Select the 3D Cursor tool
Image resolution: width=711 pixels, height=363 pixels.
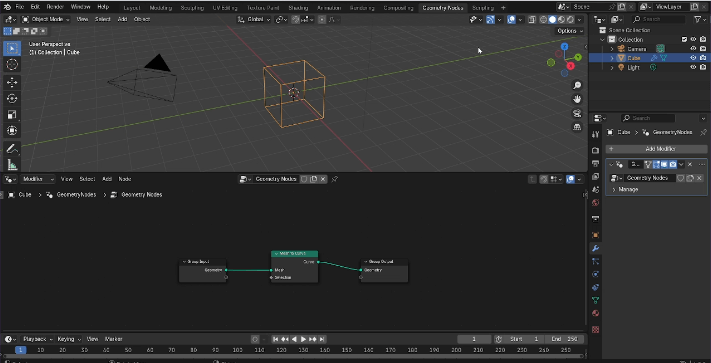point(12,64)
